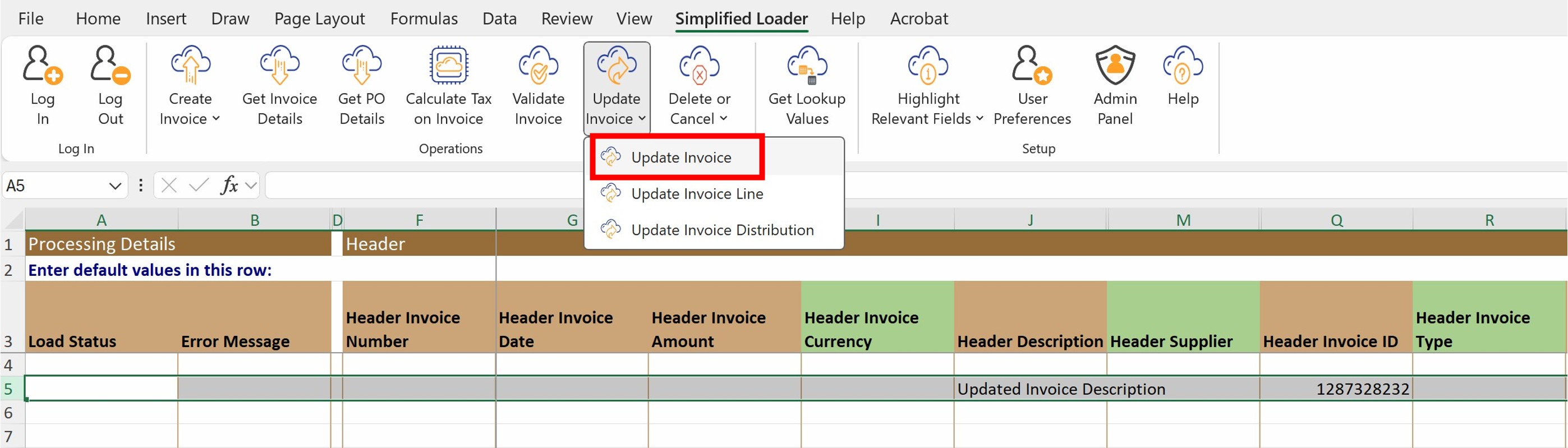Click the Highlight Relevant Fields icon
Screen dimensions: 1568x448
(928, 64)
